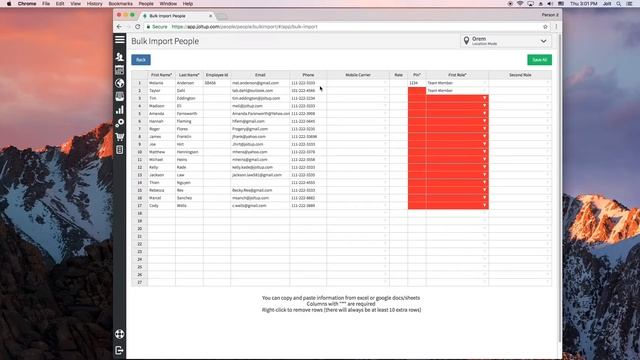Viewport: 640px width, 360px height.
Task: Click the location pin icon beside Orem
Action: 466,41
